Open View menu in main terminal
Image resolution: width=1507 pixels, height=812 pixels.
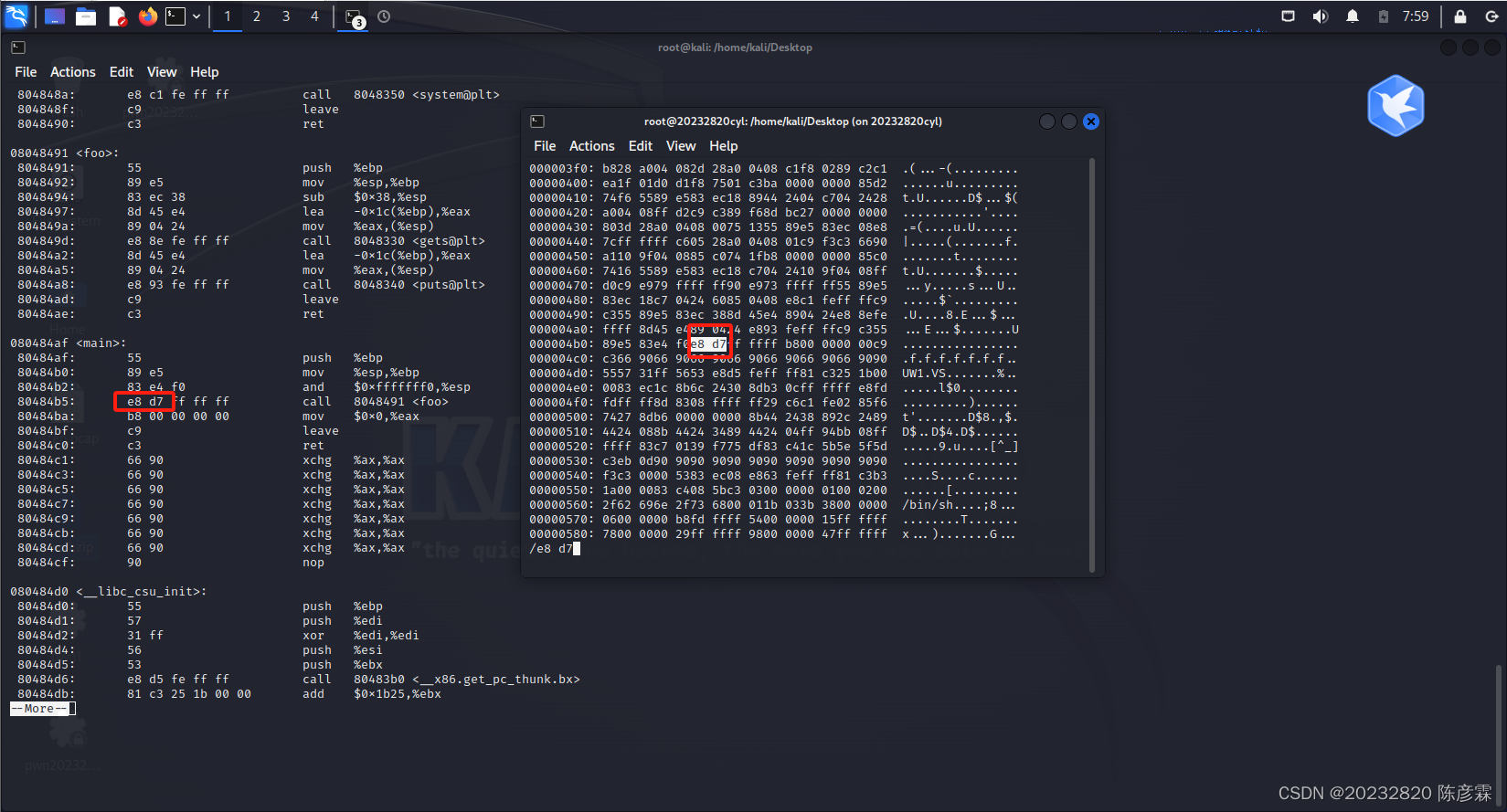pos(162,72)
